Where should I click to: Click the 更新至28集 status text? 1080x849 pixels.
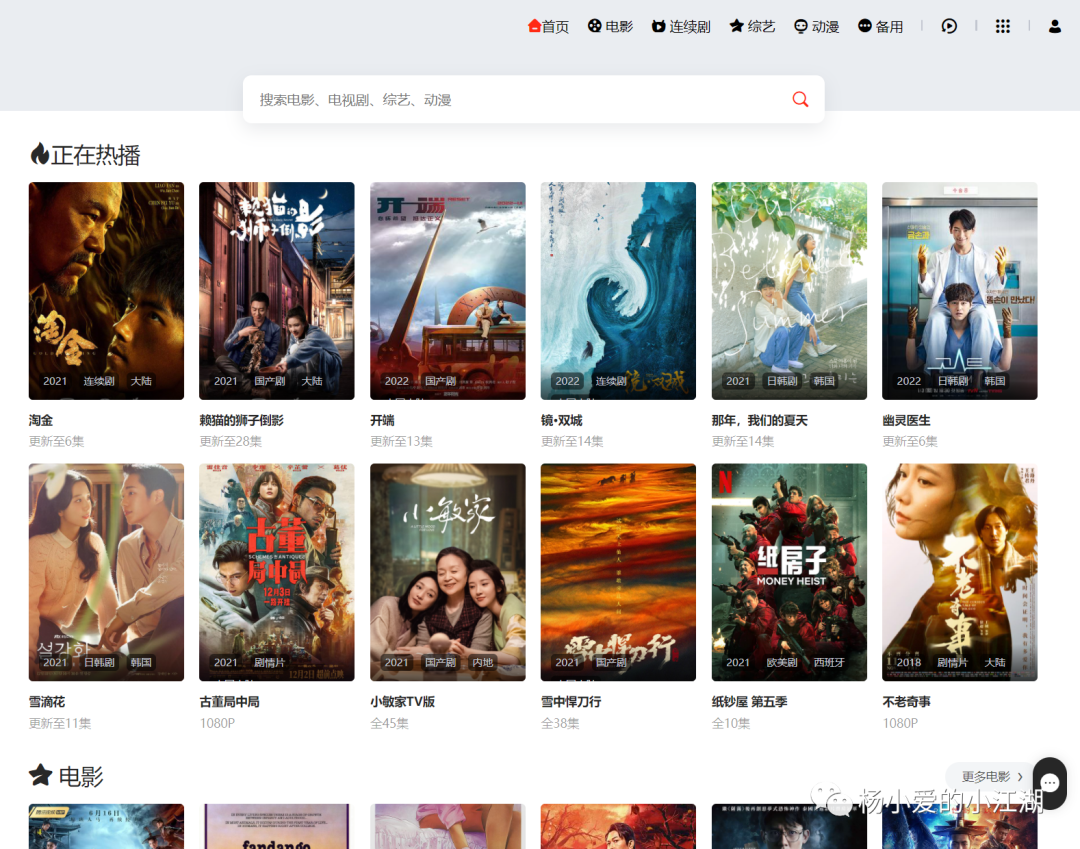[231, 441]
